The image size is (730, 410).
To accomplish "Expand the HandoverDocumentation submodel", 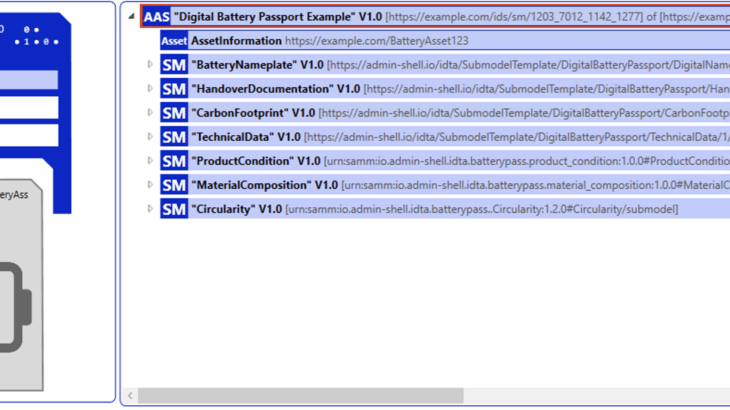I will (x=150, y=89).
